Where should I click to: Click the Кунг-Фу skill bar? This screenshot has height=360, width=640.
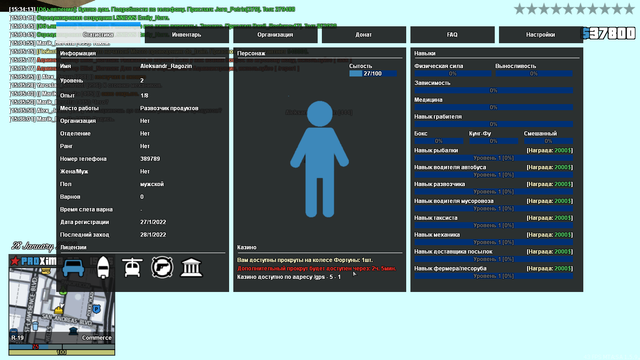coord(493,141)
